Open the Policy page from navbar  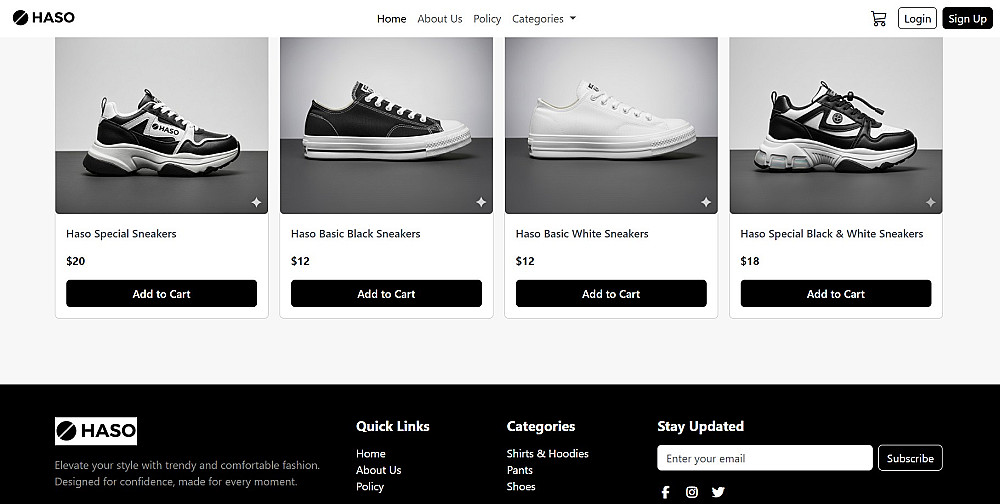click(487, 19)
